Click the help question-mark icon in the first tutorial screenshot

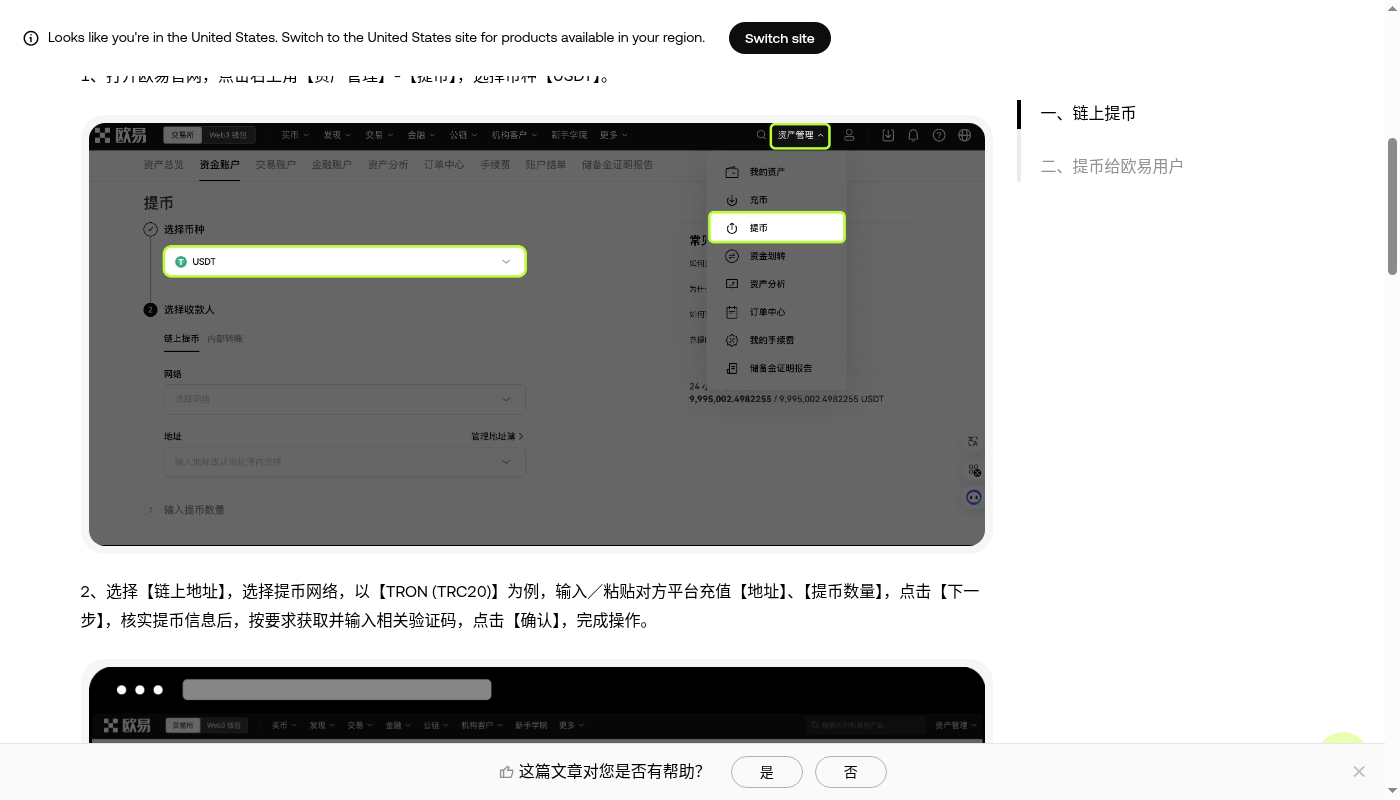(x=939, y=135)
